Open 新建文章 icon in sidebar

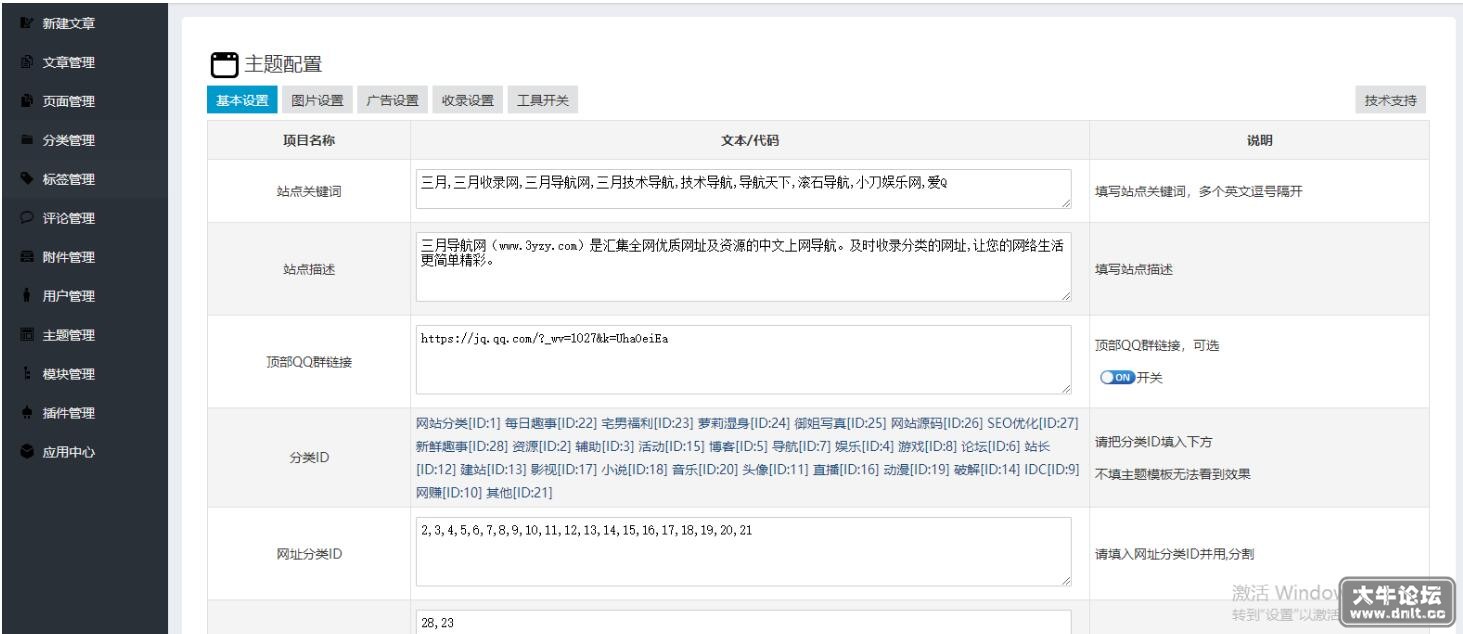tap(26, 23)
